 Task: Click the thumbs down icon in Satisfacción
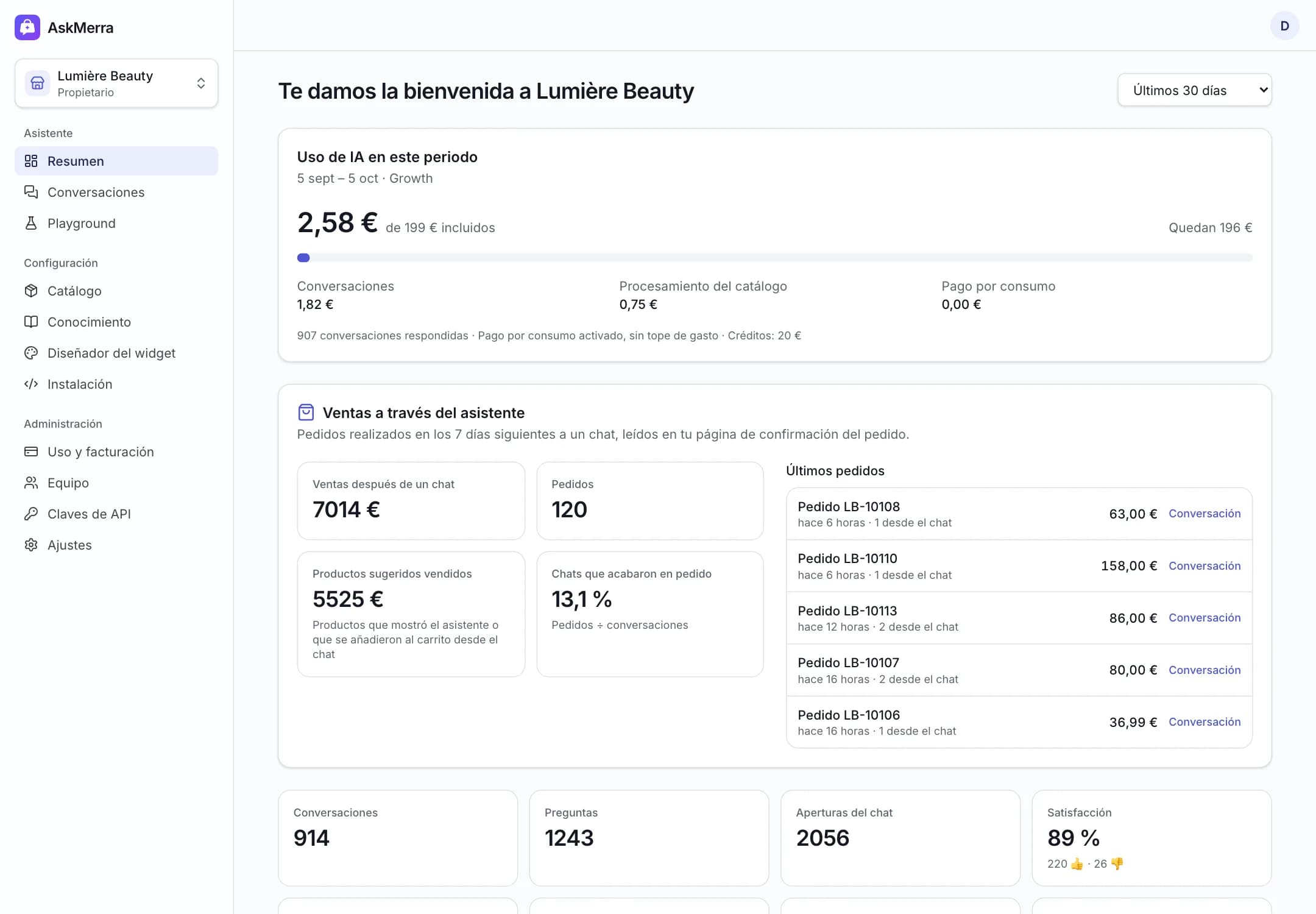[1117, 863]
